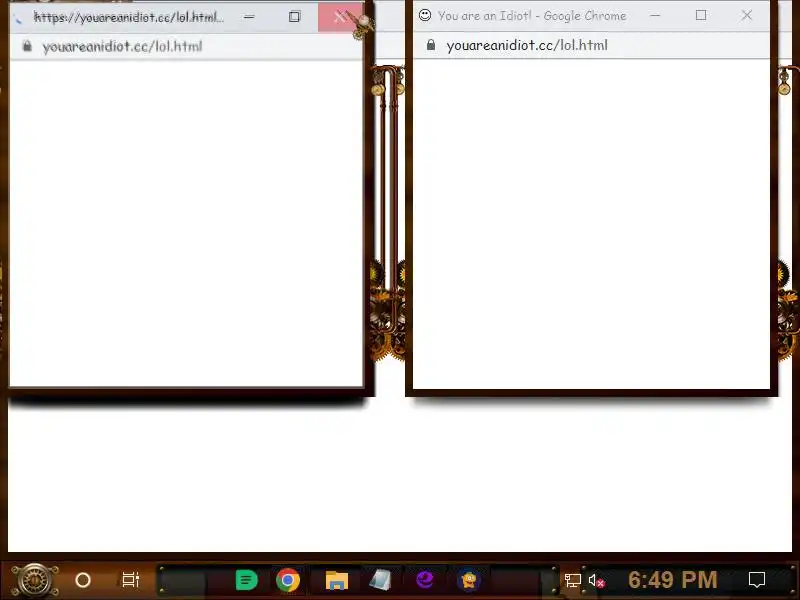
Task: Maximize the 'You are an Idiot!' window
Action: [701, 15]
